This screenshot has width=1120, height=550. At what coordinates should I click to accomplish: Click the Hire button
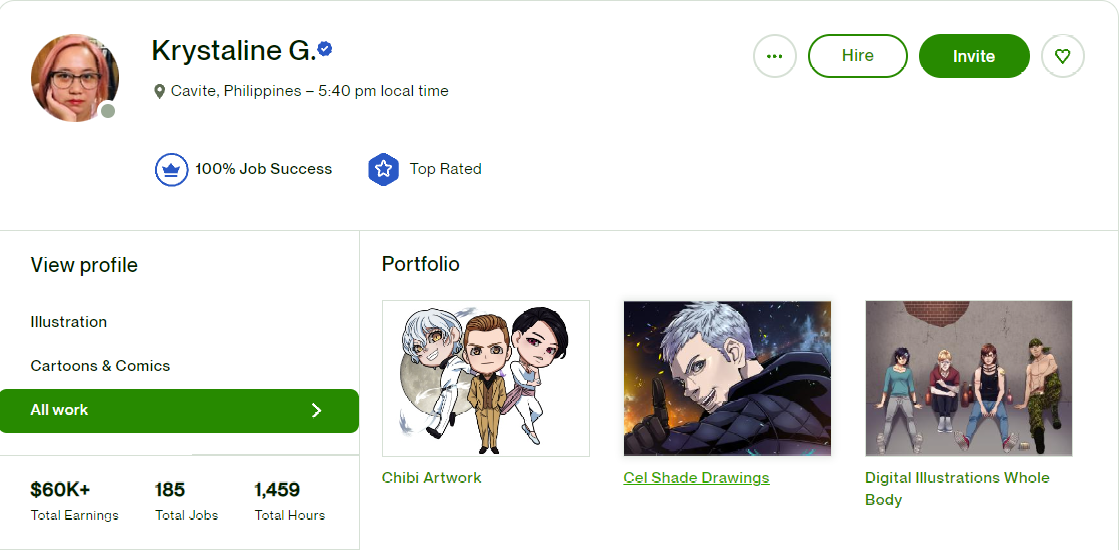858,56
